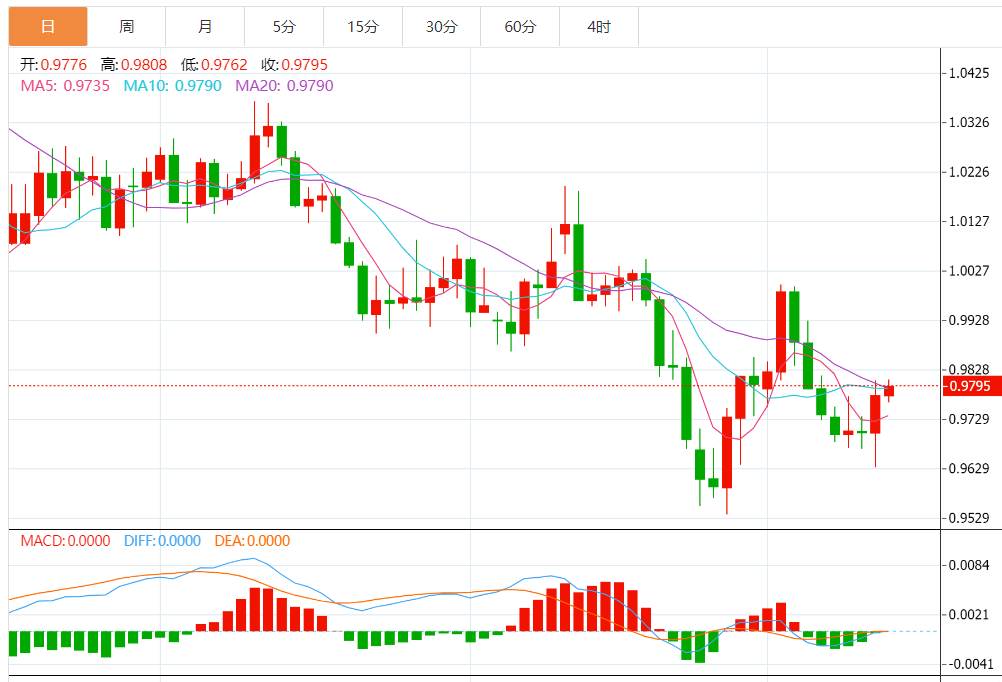The image size is (1002, 682).
Task: Click the 1.0425 price axis label
Action: click(x=969, y=73)
